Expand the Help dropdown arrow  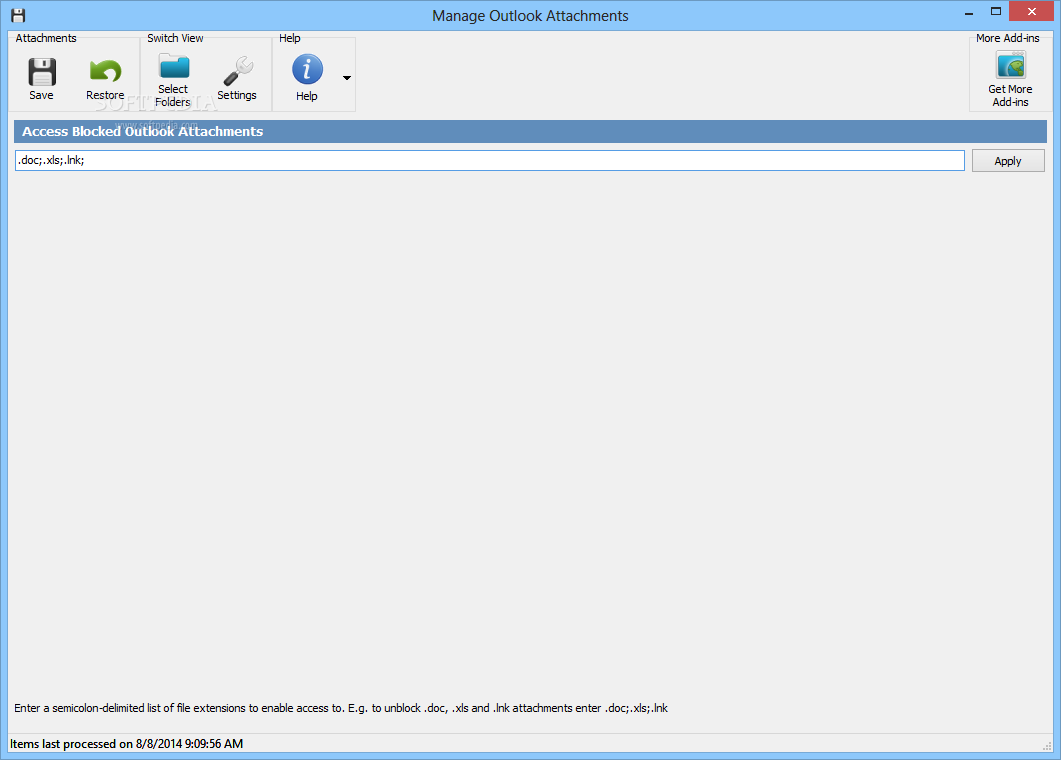[x=347, y=78]
